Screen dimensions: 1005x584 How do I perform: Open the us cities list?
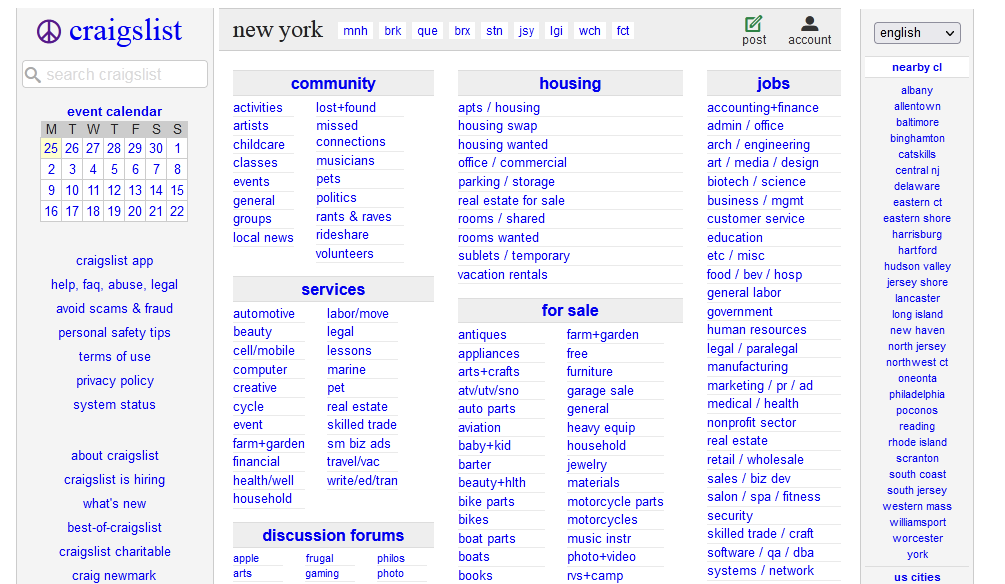tap(917, 577)
